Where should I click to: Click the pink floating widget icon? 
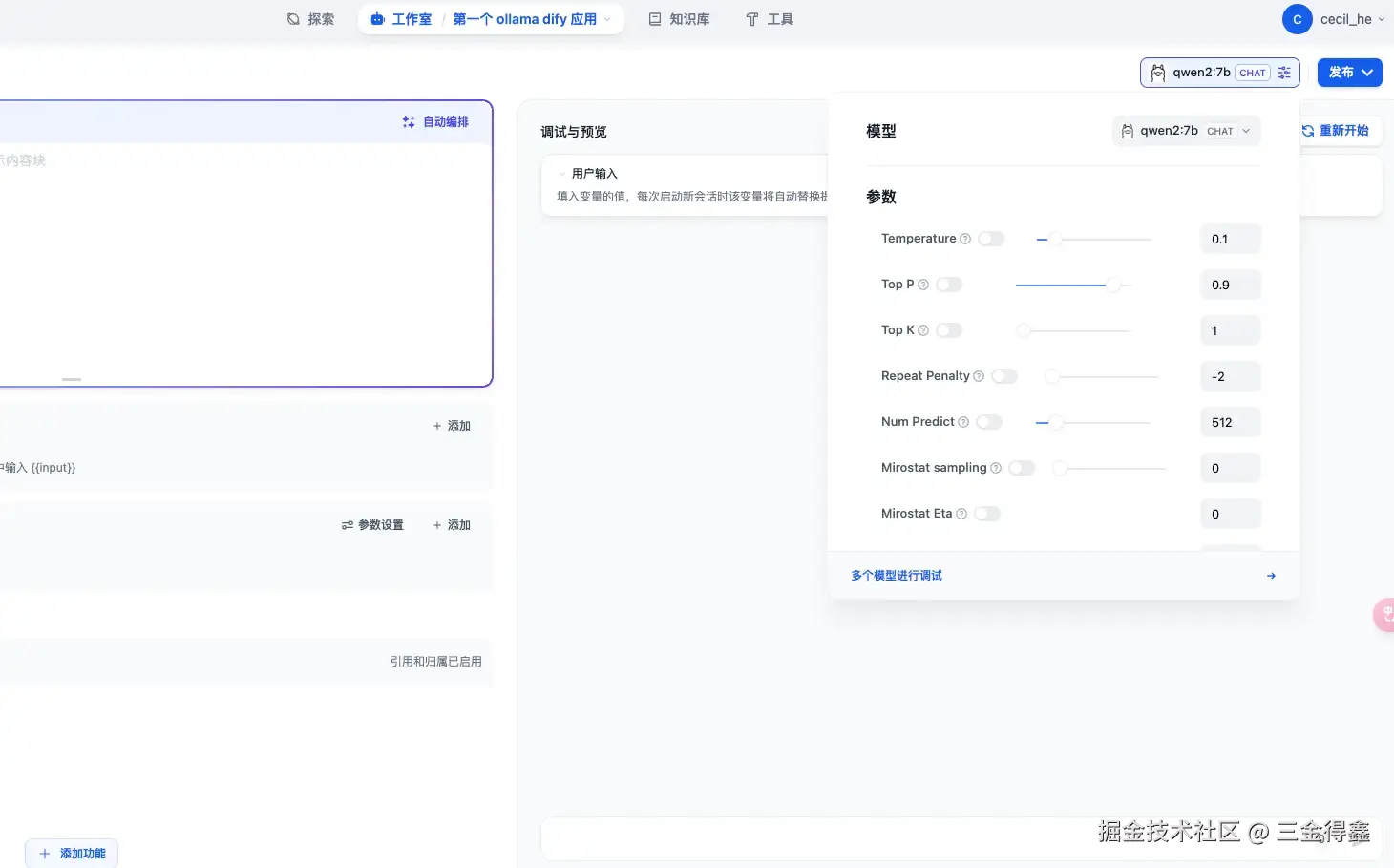tap(1384, 615)
